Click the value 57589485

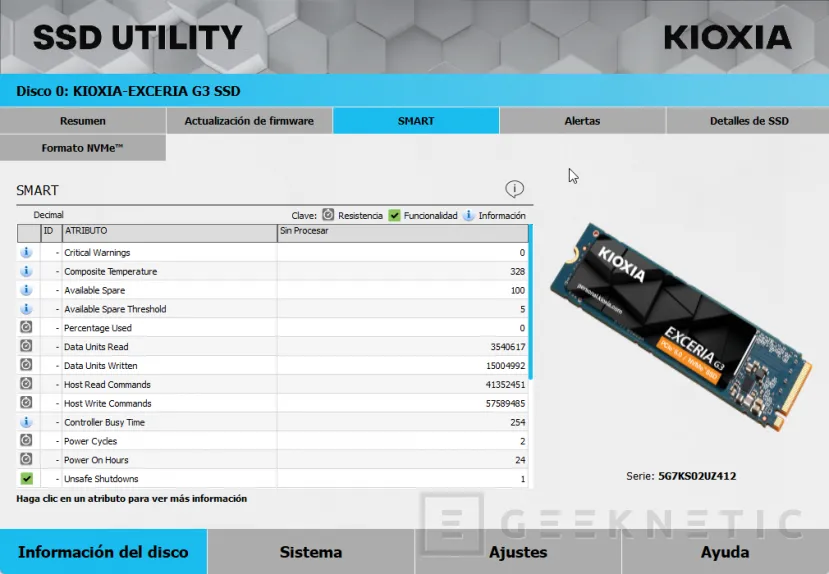click(x=505, y=403)
